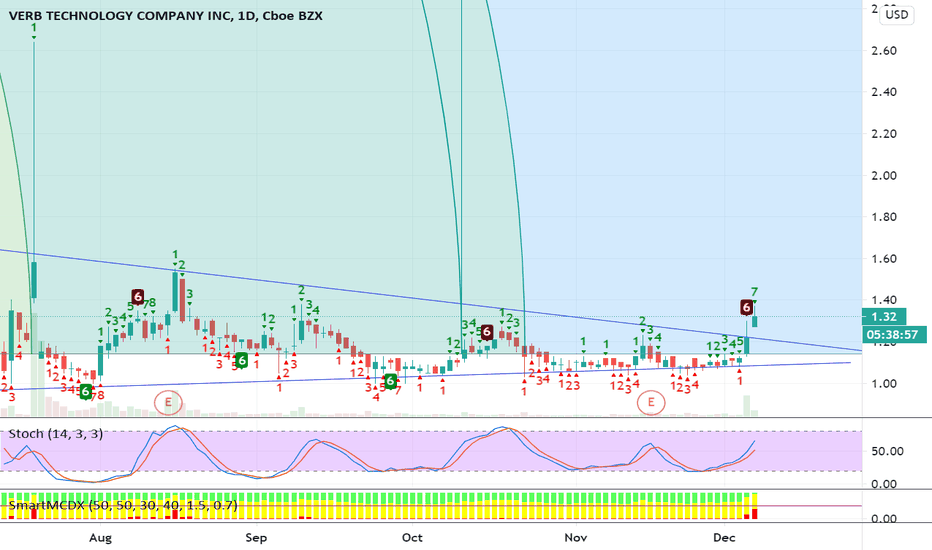This screenshot has width=932, height=550.
Task: Click the Sep label on the time axis
Action: tap(256, 538)
